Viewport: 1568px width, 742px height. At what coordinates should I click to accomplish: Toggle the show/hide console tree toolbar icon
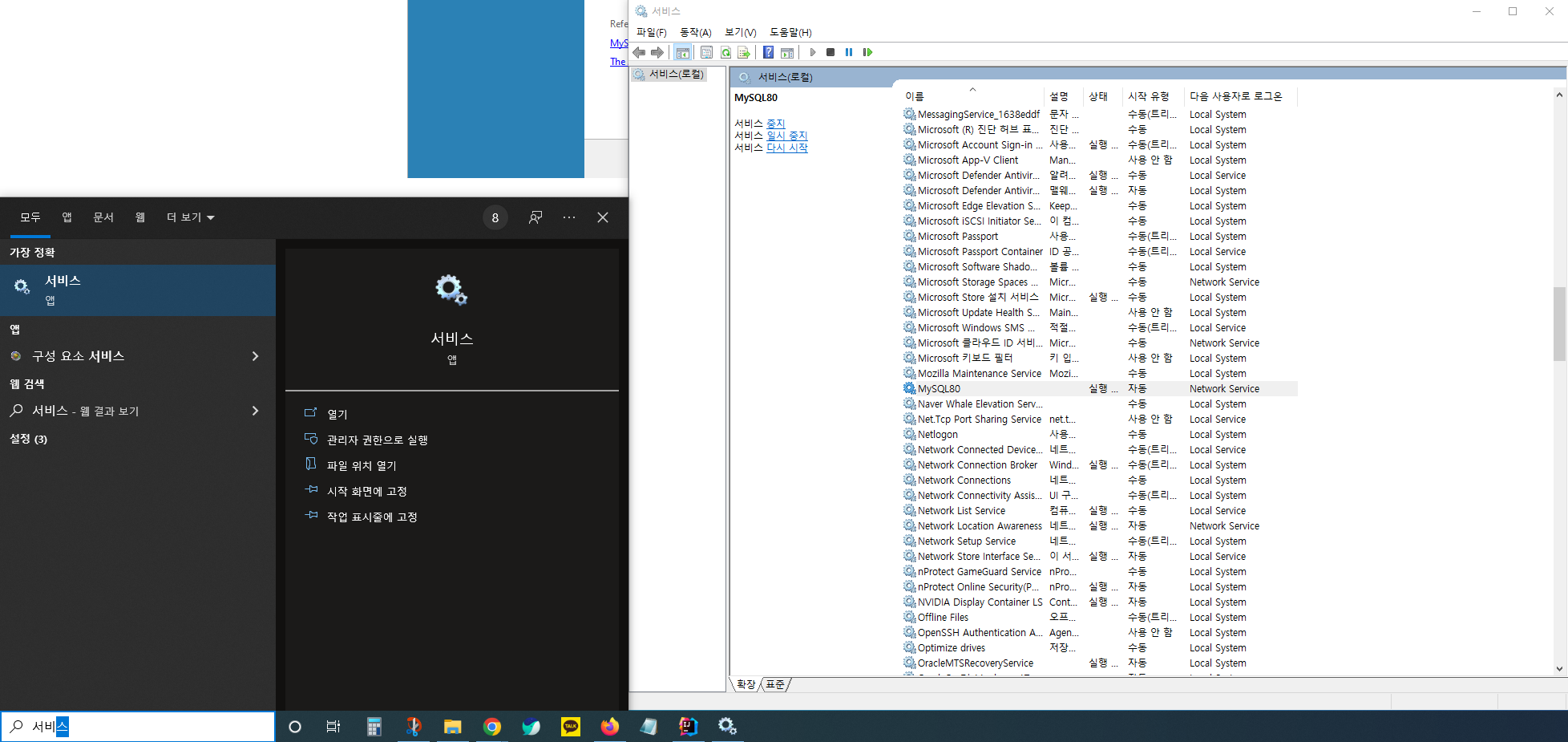coord(683,52)
